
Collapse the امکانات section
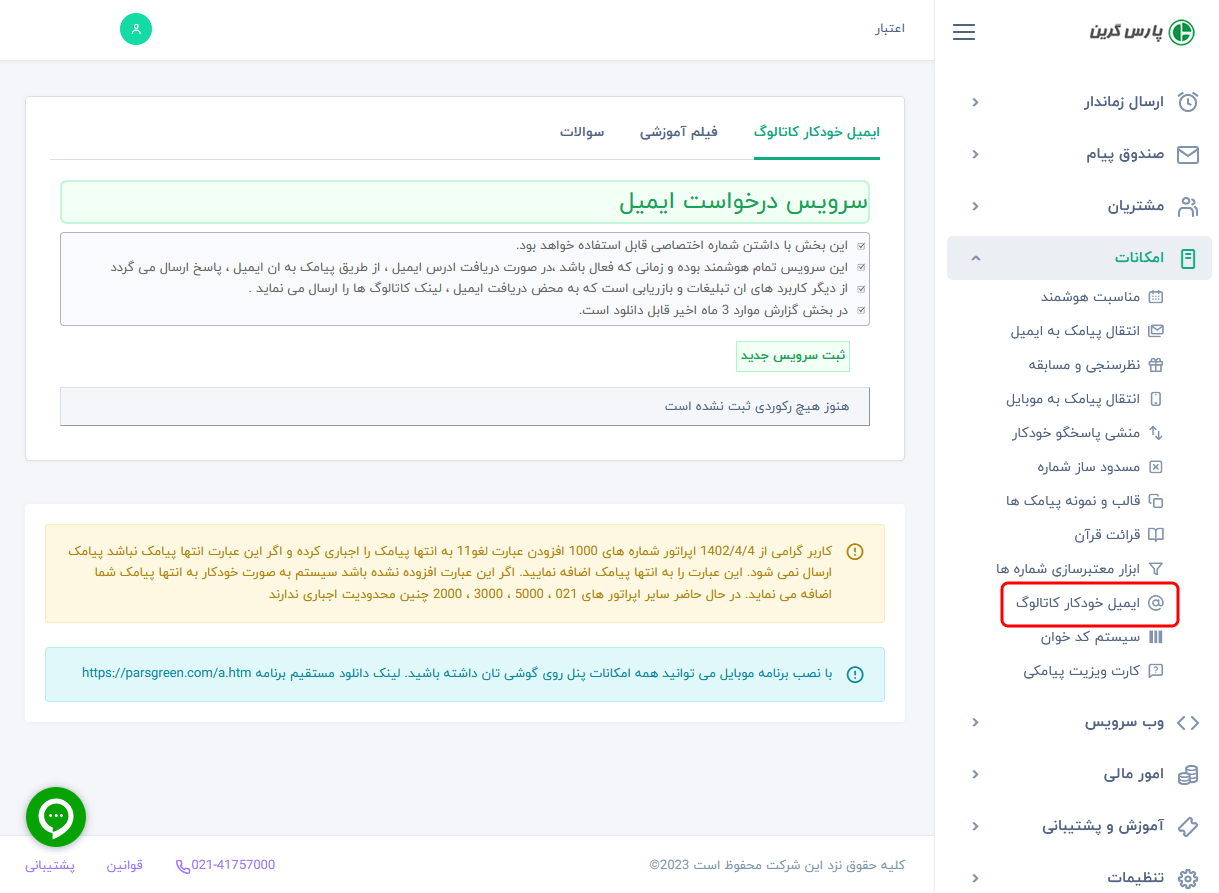click(1079, 257)
